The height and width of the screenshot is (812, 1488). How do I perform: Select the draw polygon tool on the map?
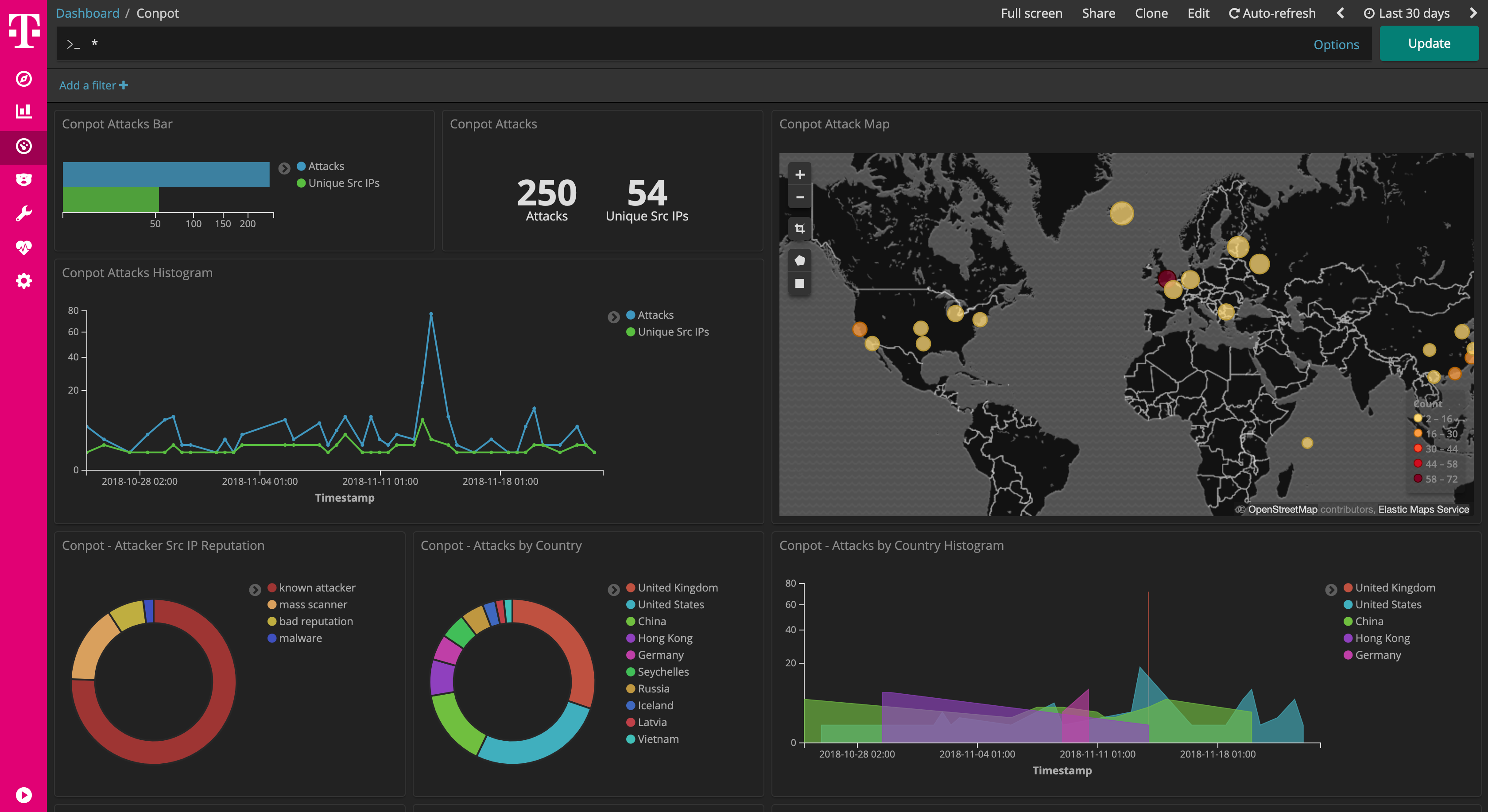[x=799, y=260]
